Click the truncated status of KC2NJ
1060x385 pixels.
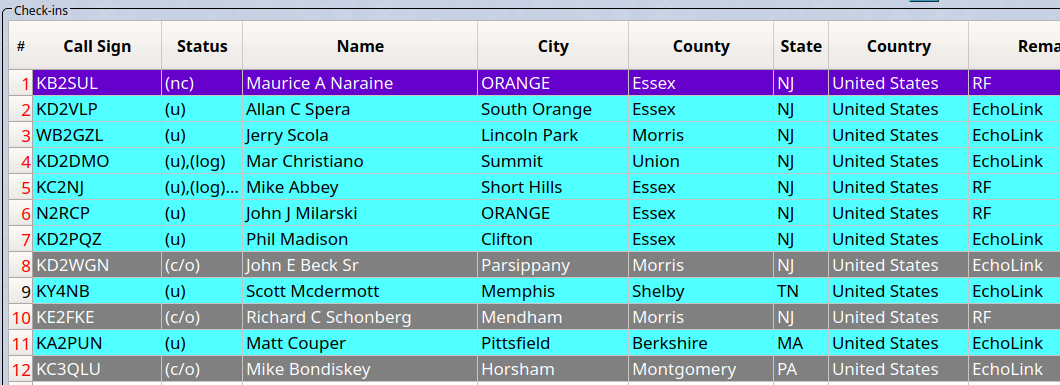click(x=202, y=187)
